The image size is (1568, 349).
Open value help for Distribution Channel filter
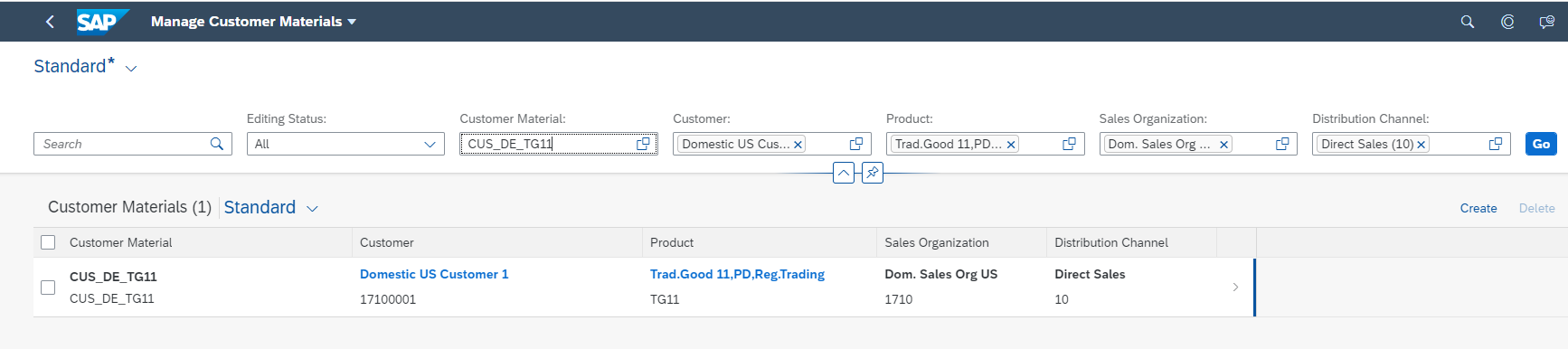pyautogui.click(x=1496, y=144)
